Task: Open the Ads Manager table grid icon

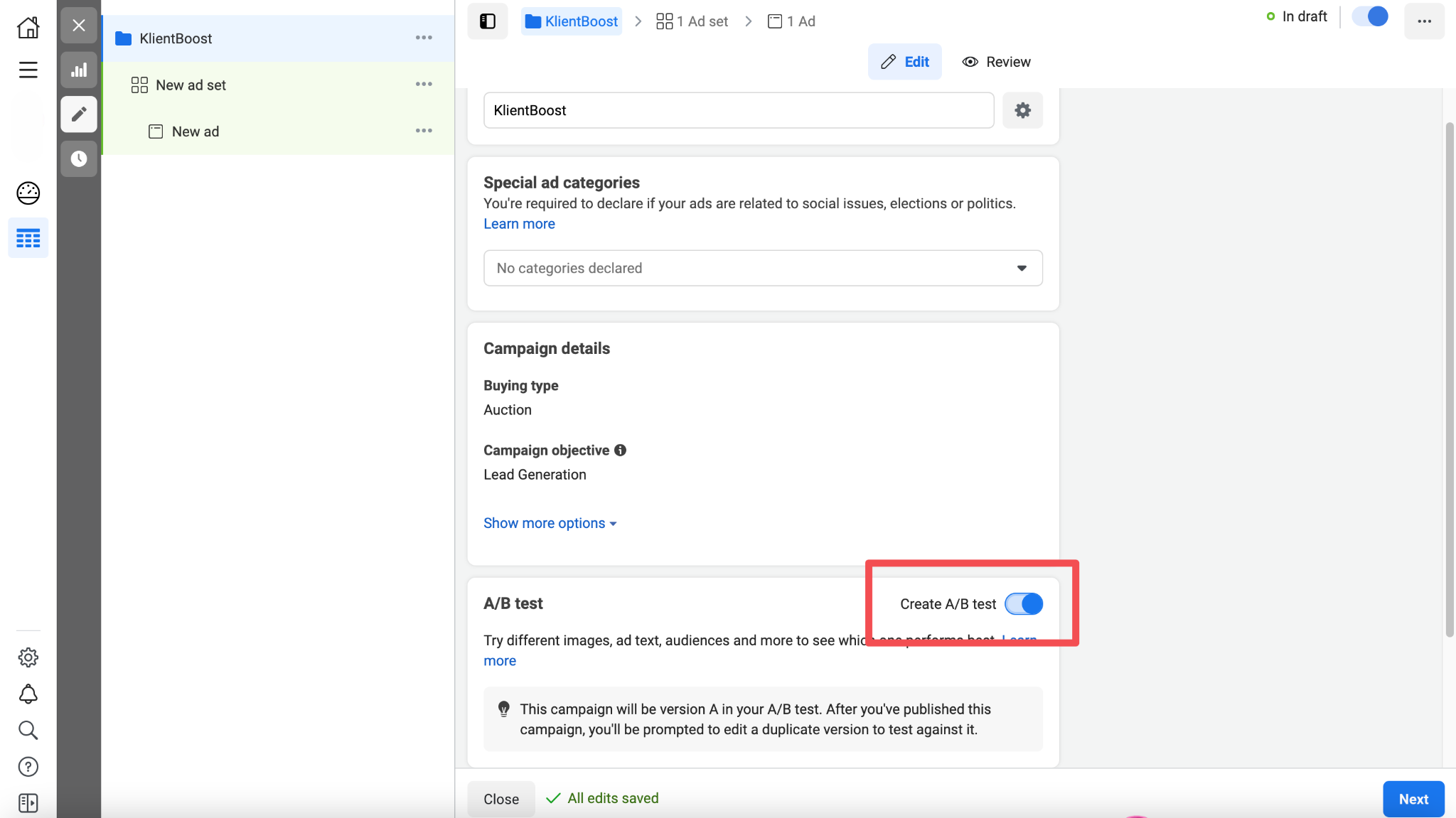Action: click(x=28, y=238)
